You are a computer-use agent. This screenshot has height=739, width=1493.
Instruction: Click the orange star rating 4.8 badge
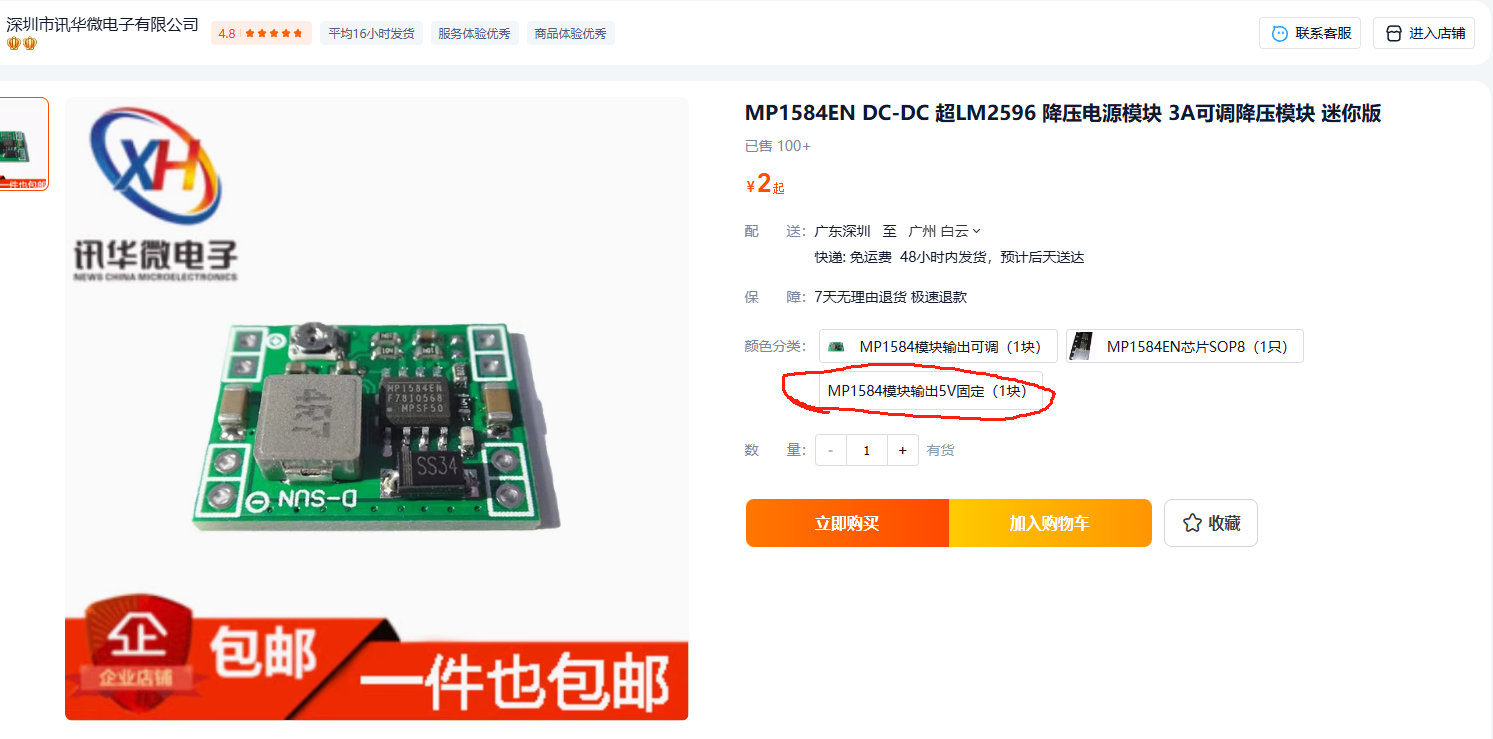click(261, 33)
